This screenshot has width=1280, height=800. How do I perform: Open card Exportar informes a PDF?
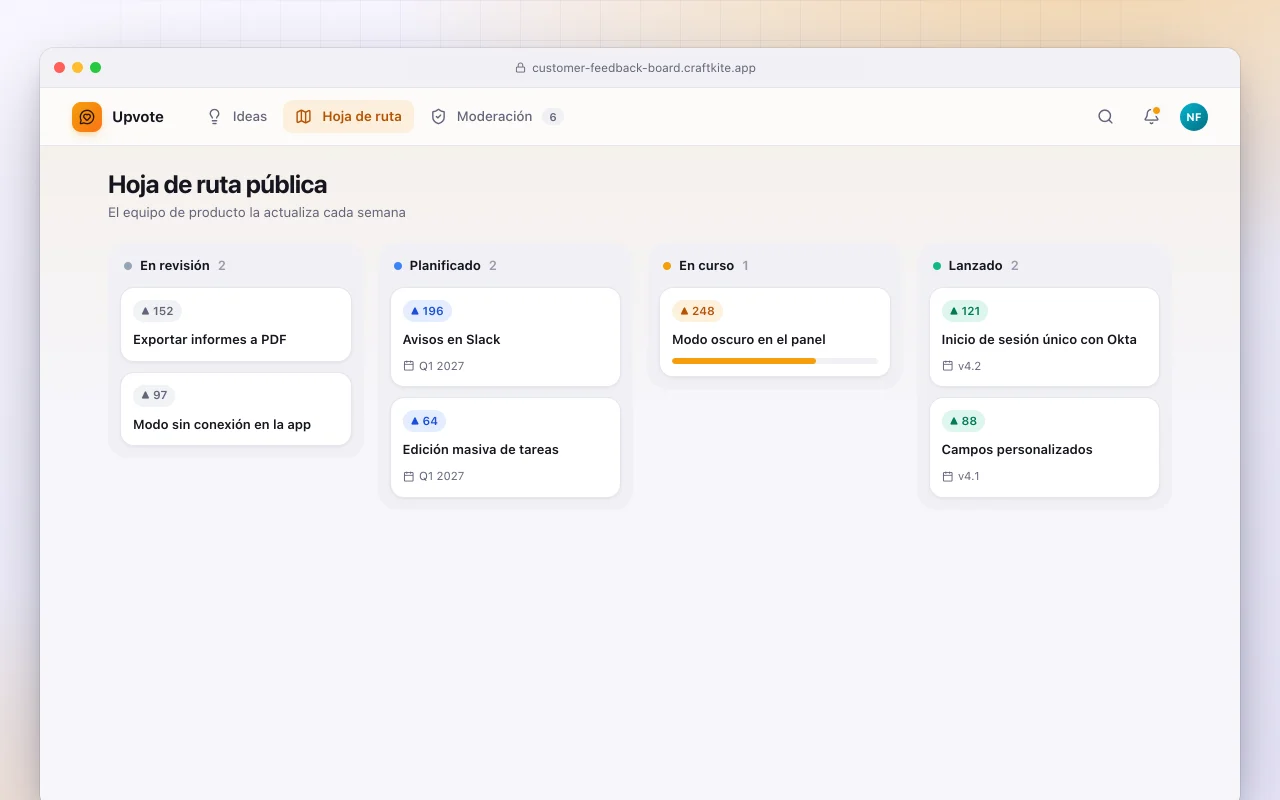pyautogui.click(x=236, y=324)
